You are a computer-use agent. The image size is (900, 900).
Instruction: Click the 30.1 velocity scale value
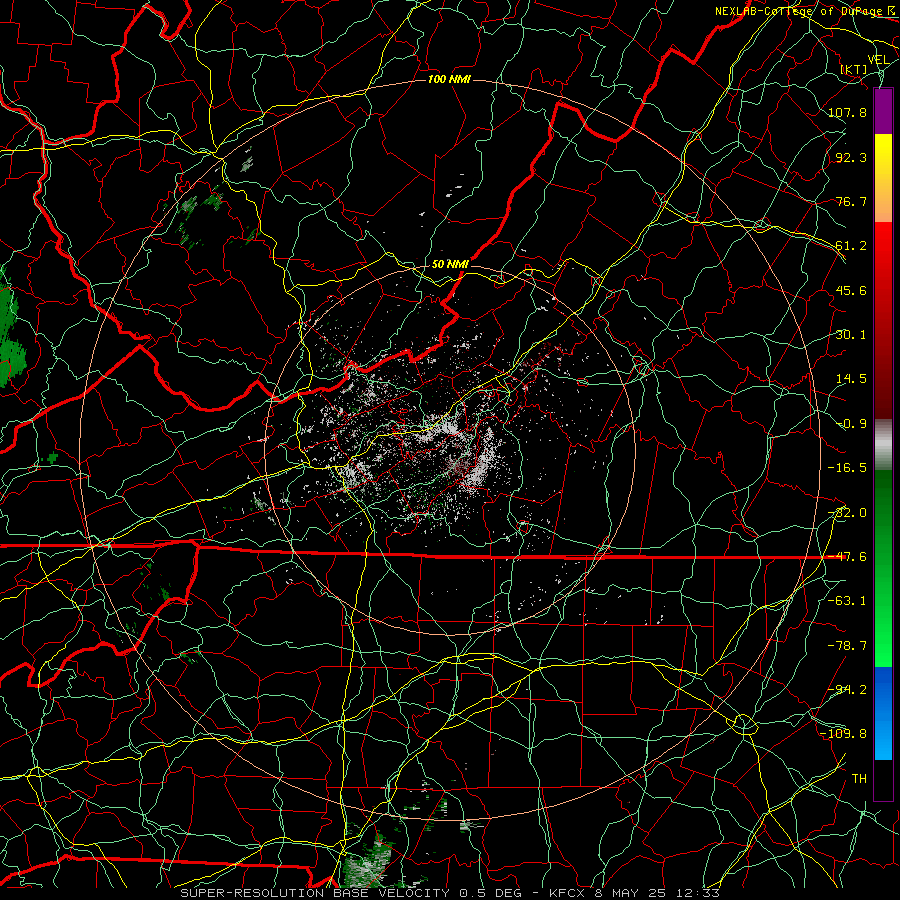(851, 335)
